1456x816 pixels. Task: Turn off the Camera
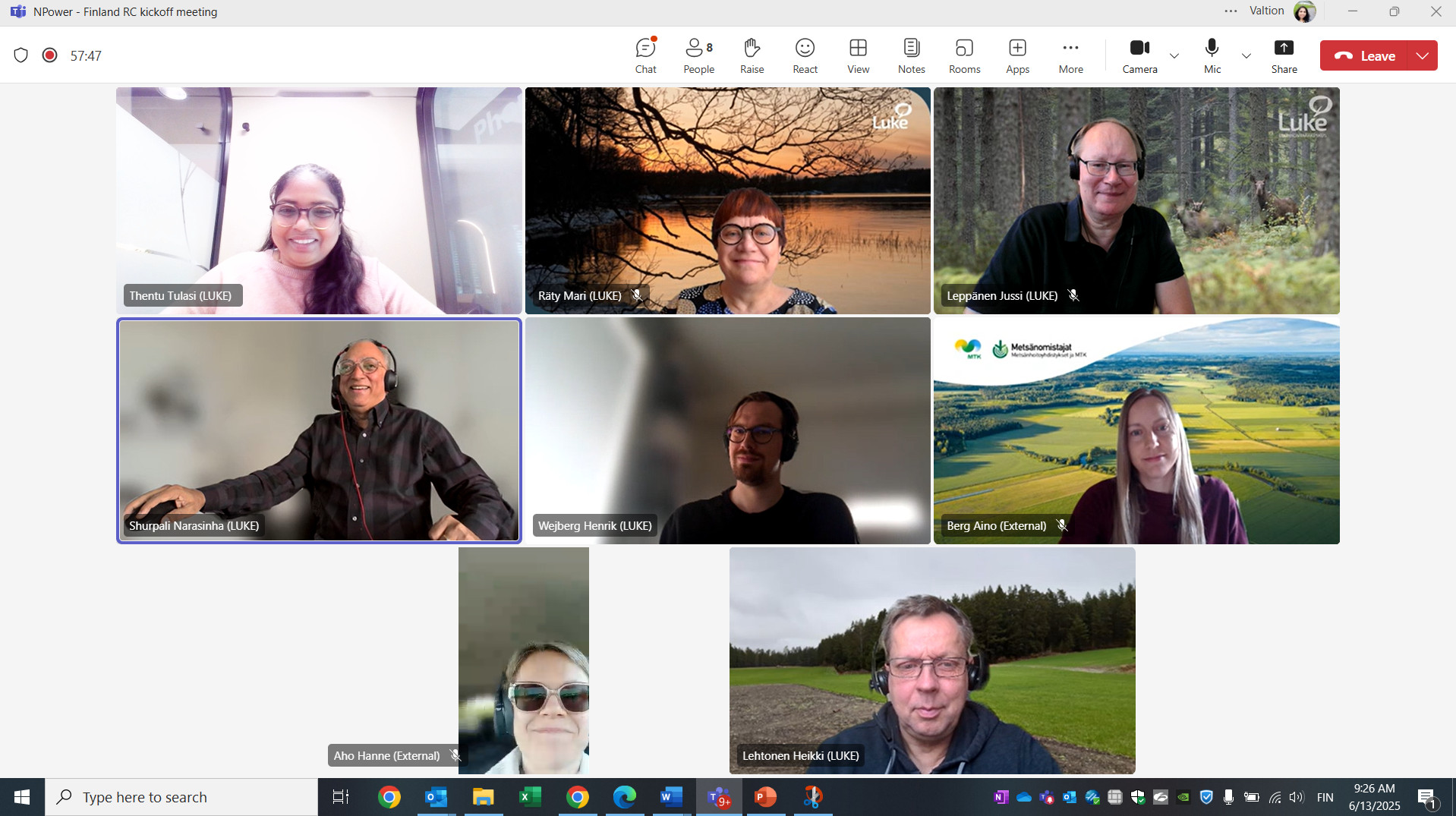(x=1139, y=55)
